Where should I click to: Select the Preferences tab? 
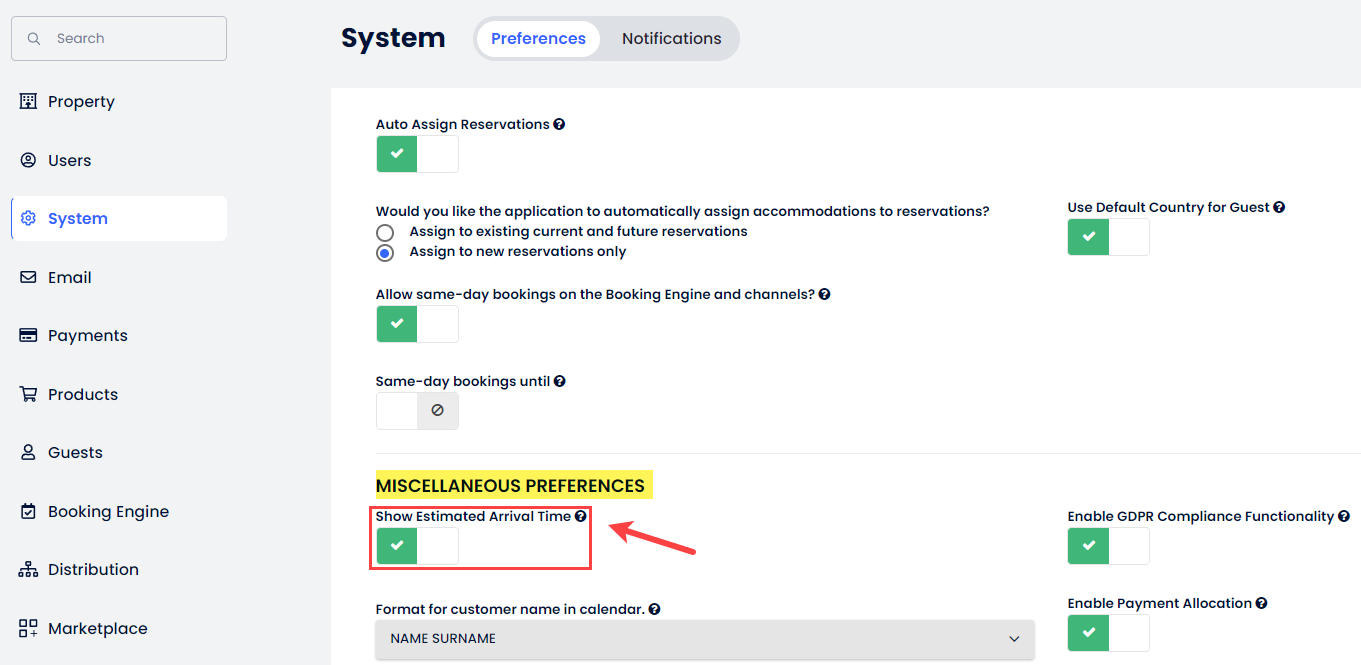point(538,38)
